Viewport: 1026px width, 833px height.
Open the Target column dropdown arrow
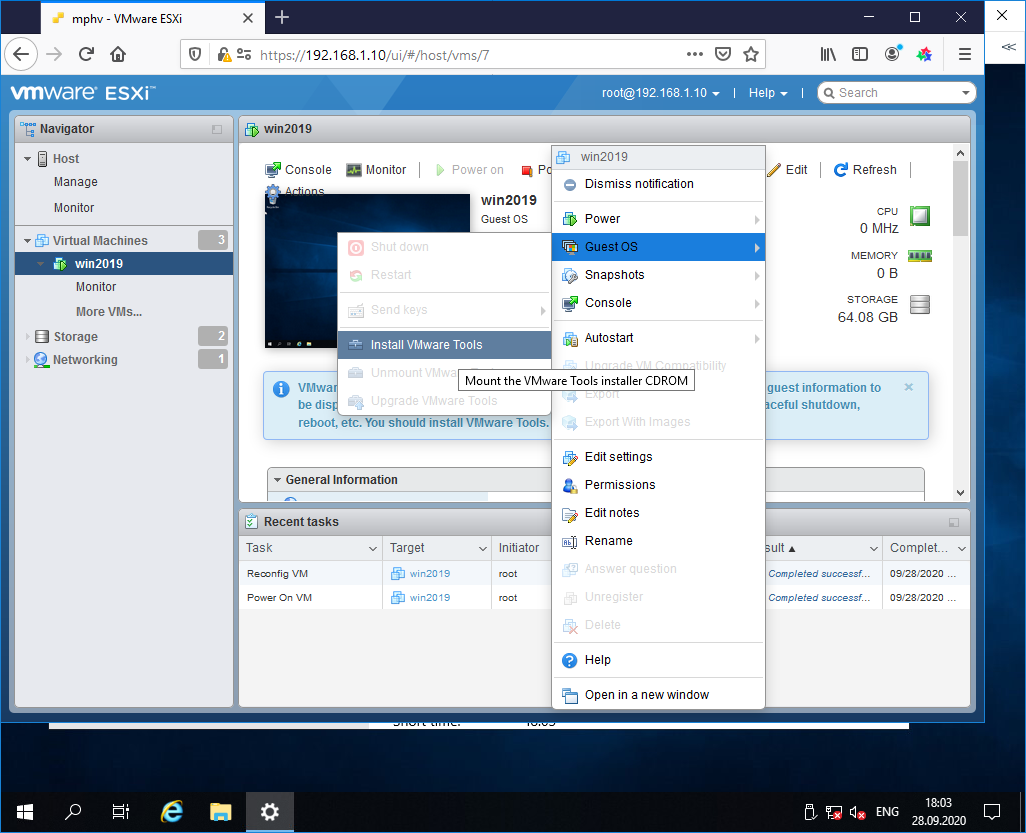(x=482, y=548)
